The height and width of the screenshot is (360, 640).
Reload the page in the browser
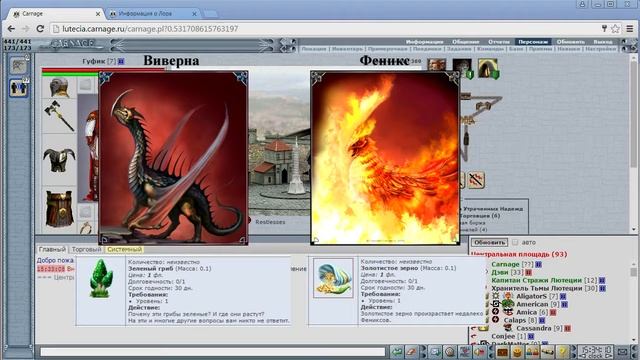pyautogui.click(x=40, y=29)
